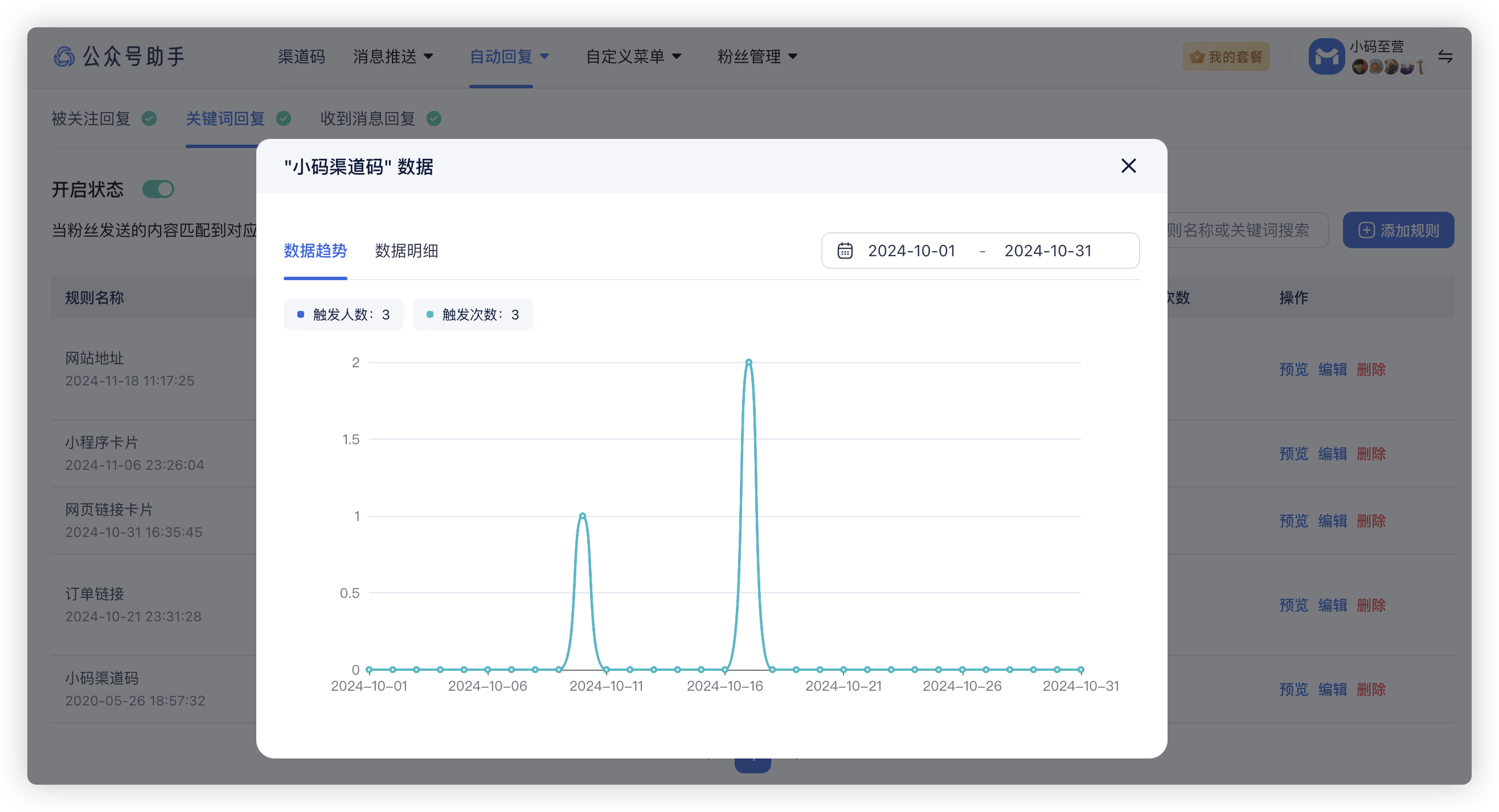Click the 公众号助手 logo icon

click(x=64, y=56)
